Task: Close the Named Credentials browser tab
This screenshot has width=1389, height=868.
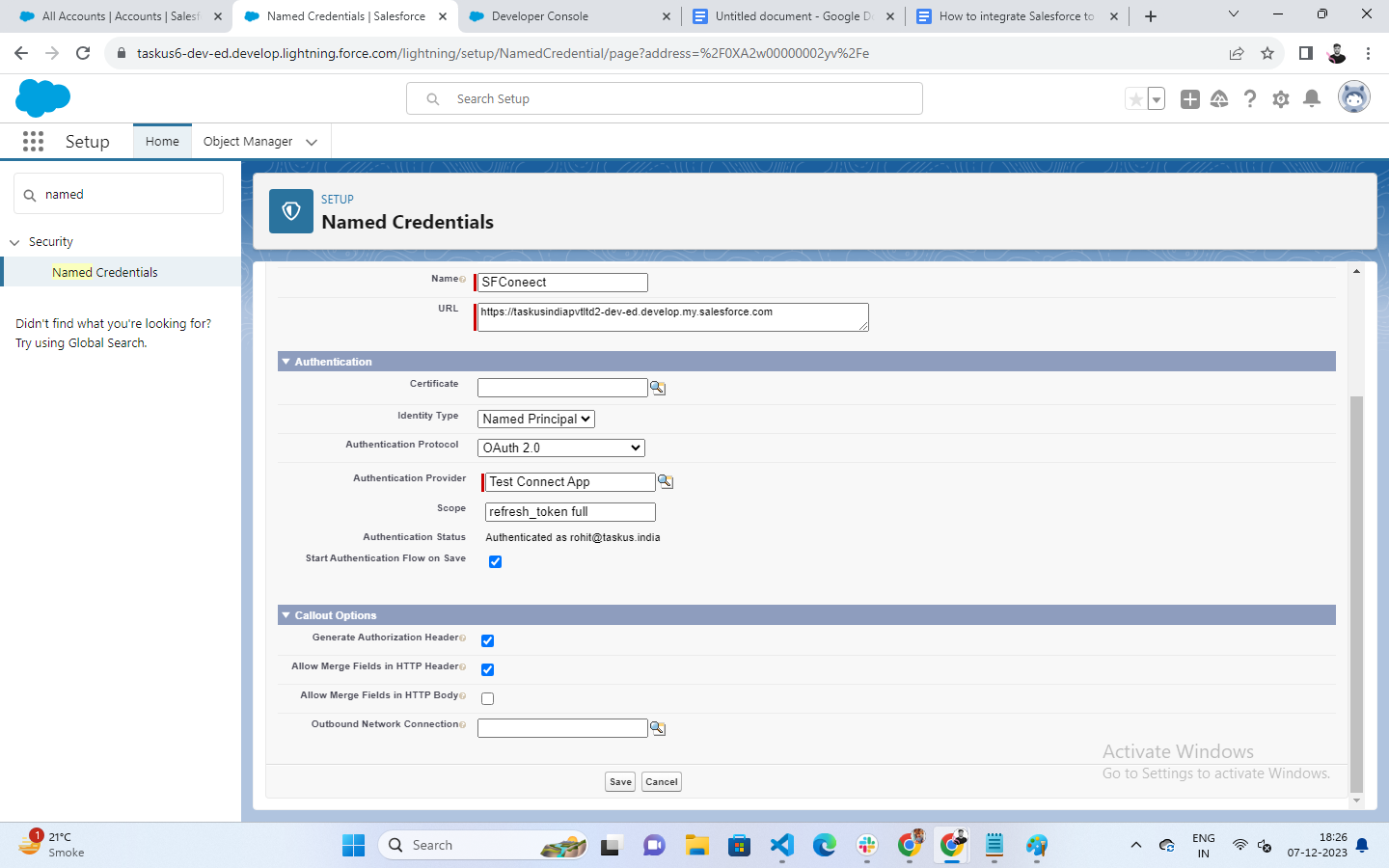Action: [x=443, y=16]
